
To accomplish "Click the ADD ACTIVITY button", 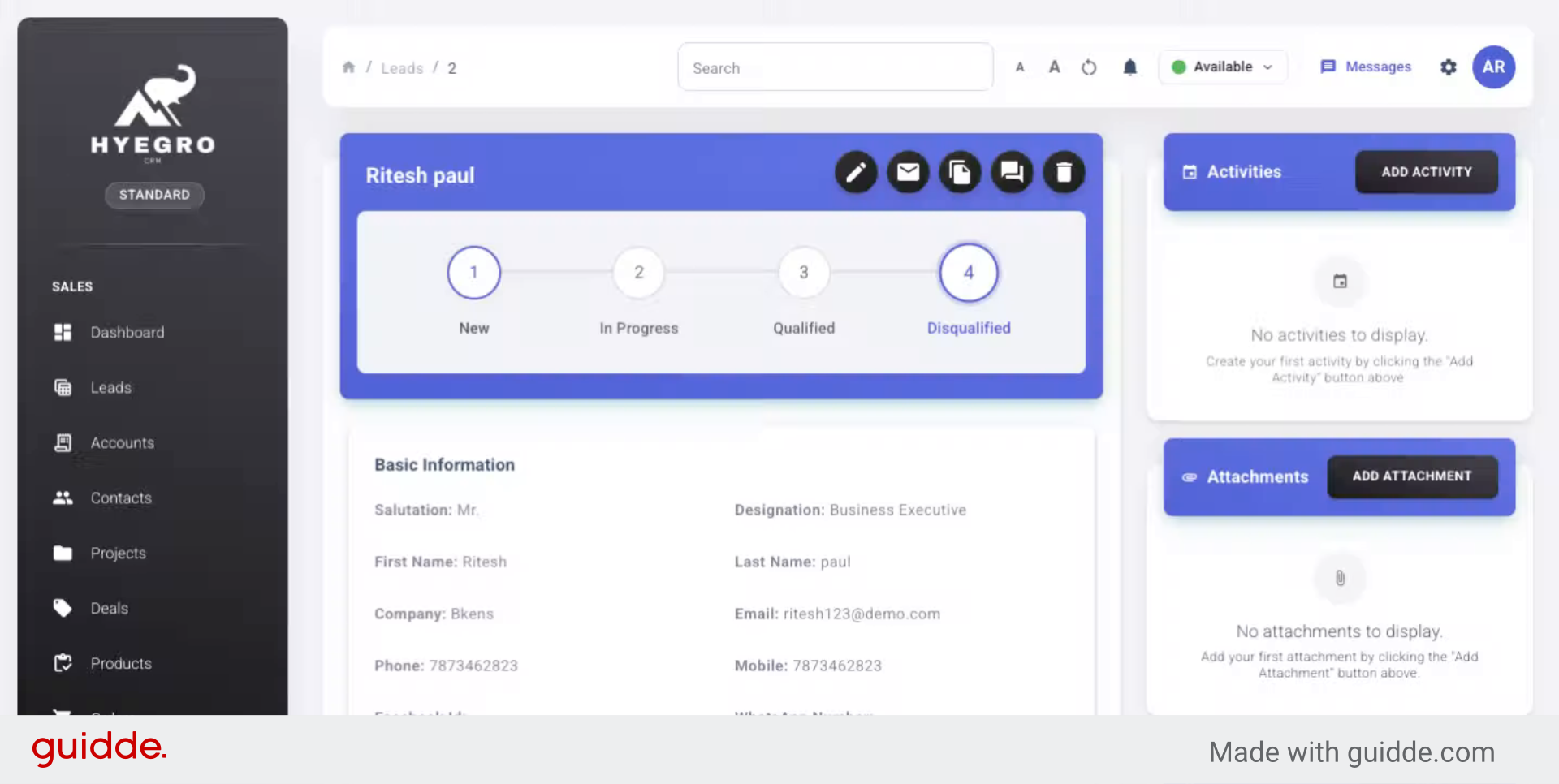I will pos(1426,172).
